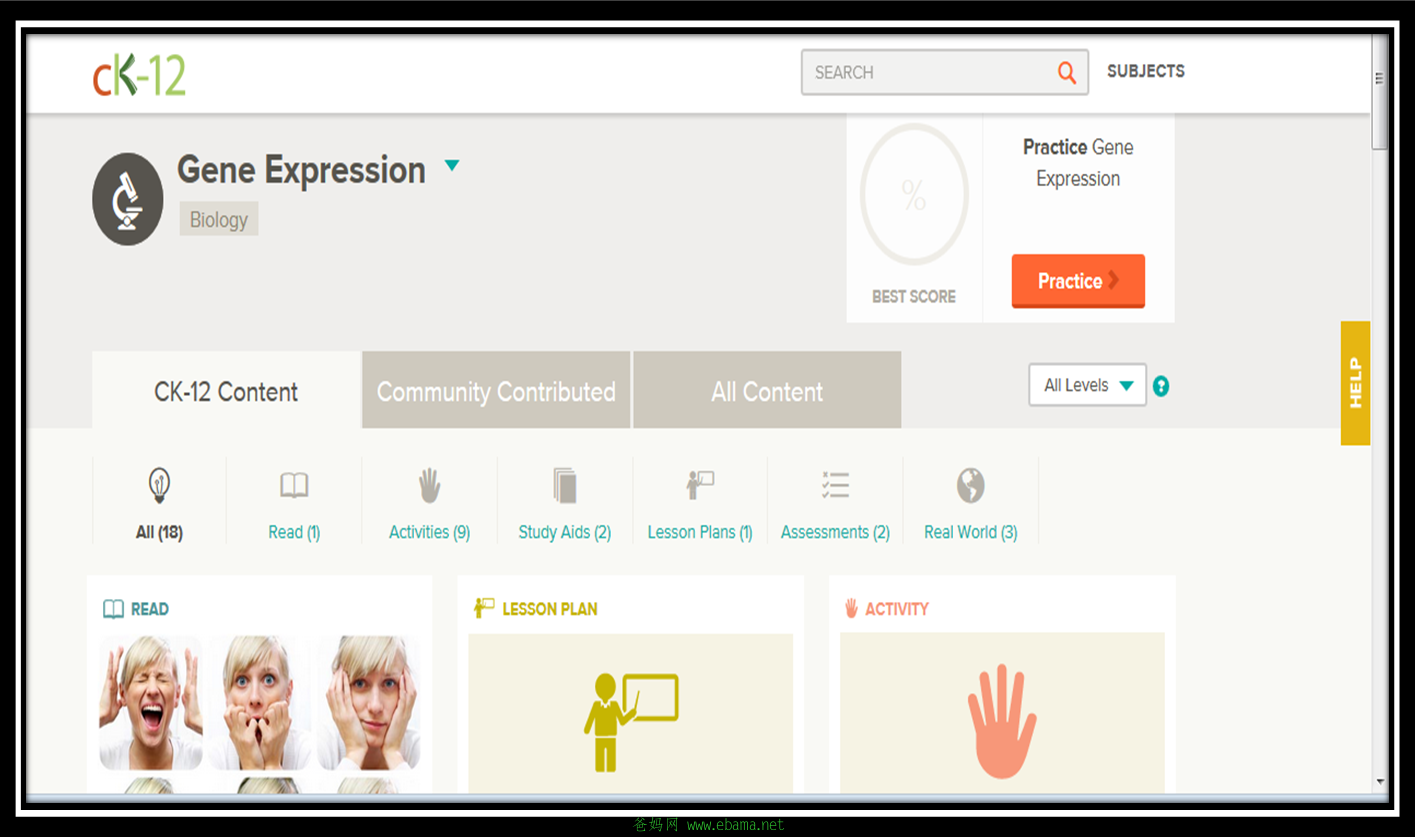Open the Lesson Plan teacher illustration thumbnail

(631, 713)
